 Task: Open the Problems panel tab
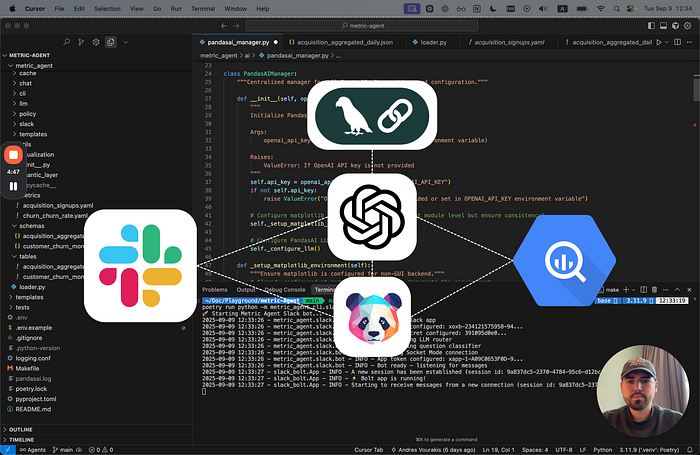point(215,290)
